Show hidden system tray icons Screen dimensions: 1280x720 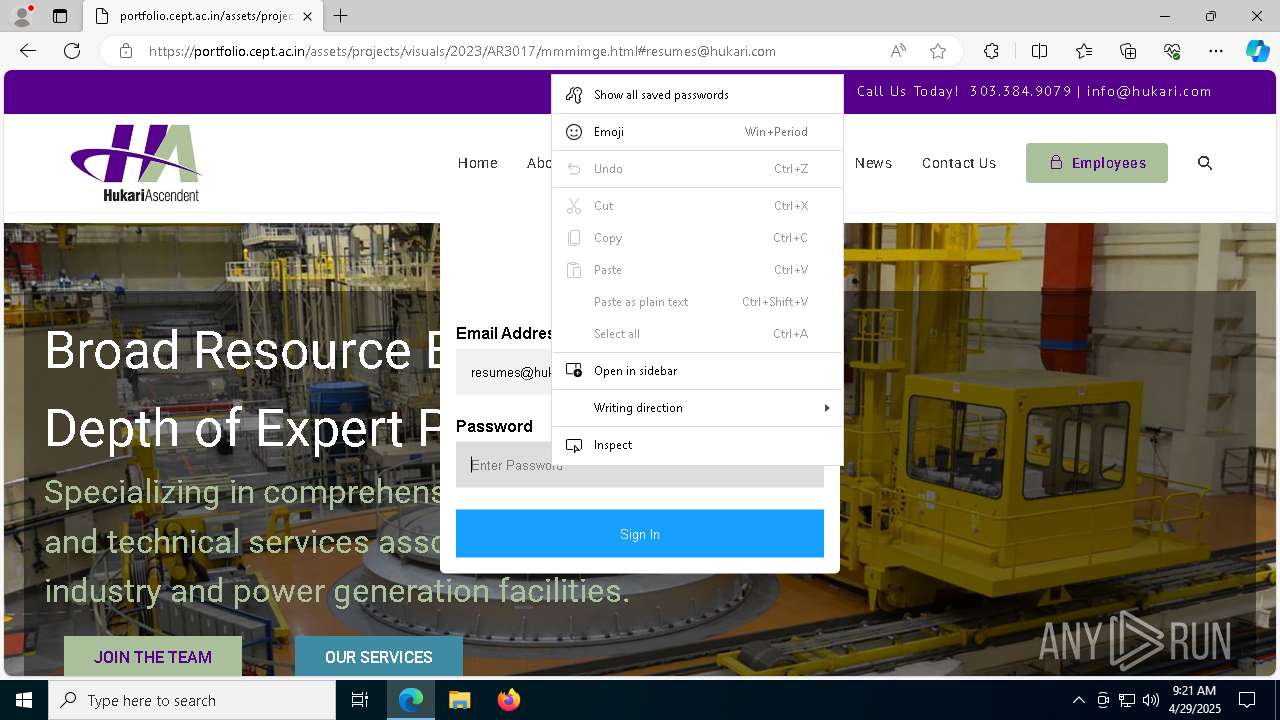1078,700
